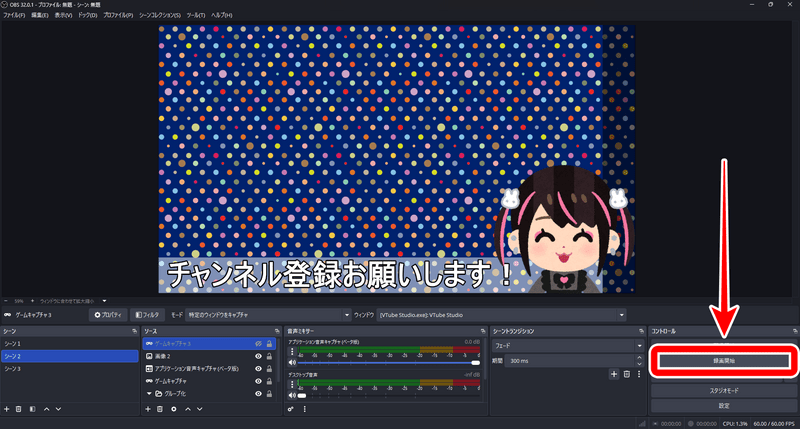This screenshot has height=429, width=800.
Task: Increase the 期間 duration stepper
Action: tap(639, 358)
